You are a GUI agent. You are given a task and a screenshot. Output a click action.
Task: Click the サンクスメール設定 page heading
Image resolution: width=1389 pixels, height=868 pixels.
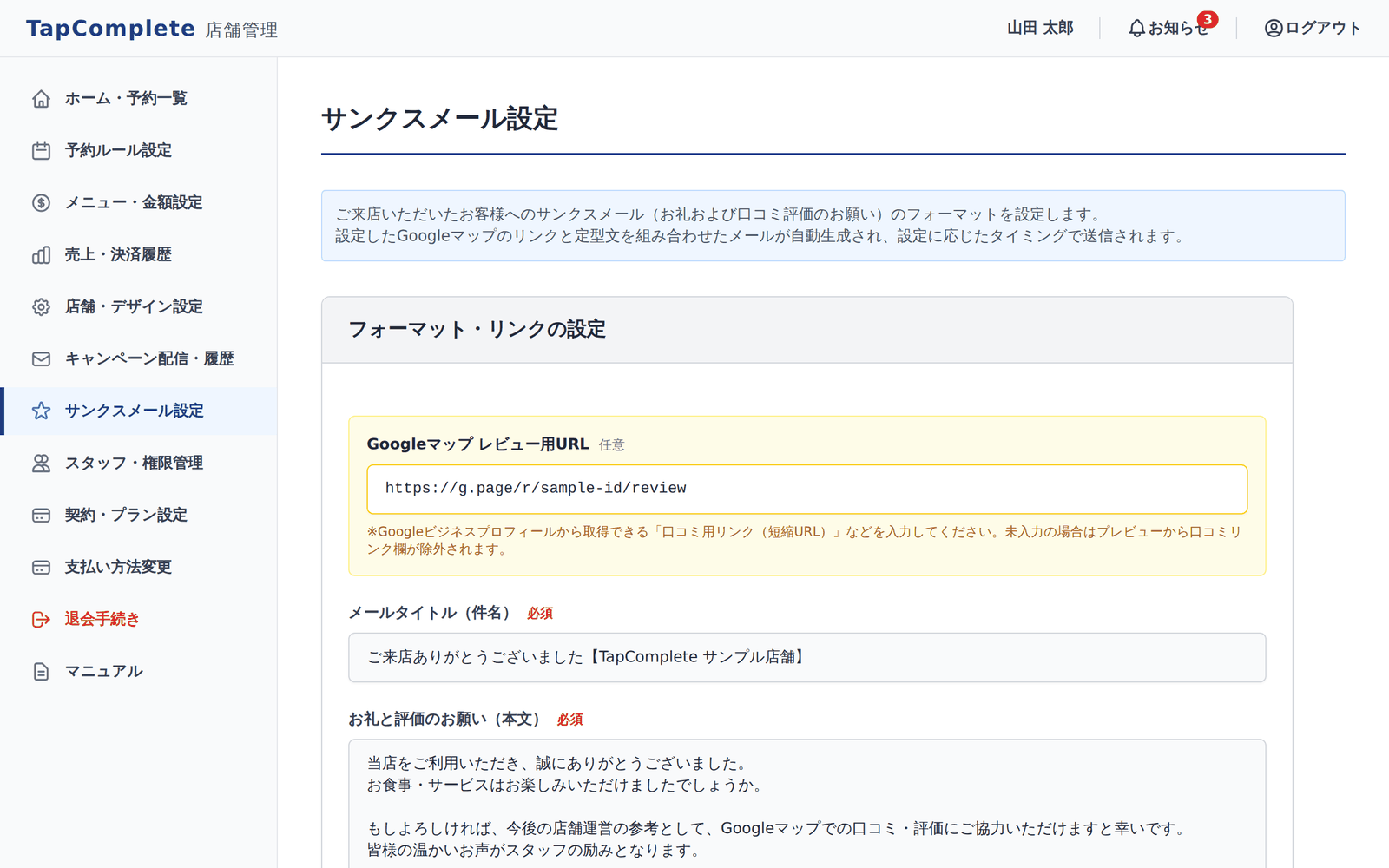coord(440,119)
